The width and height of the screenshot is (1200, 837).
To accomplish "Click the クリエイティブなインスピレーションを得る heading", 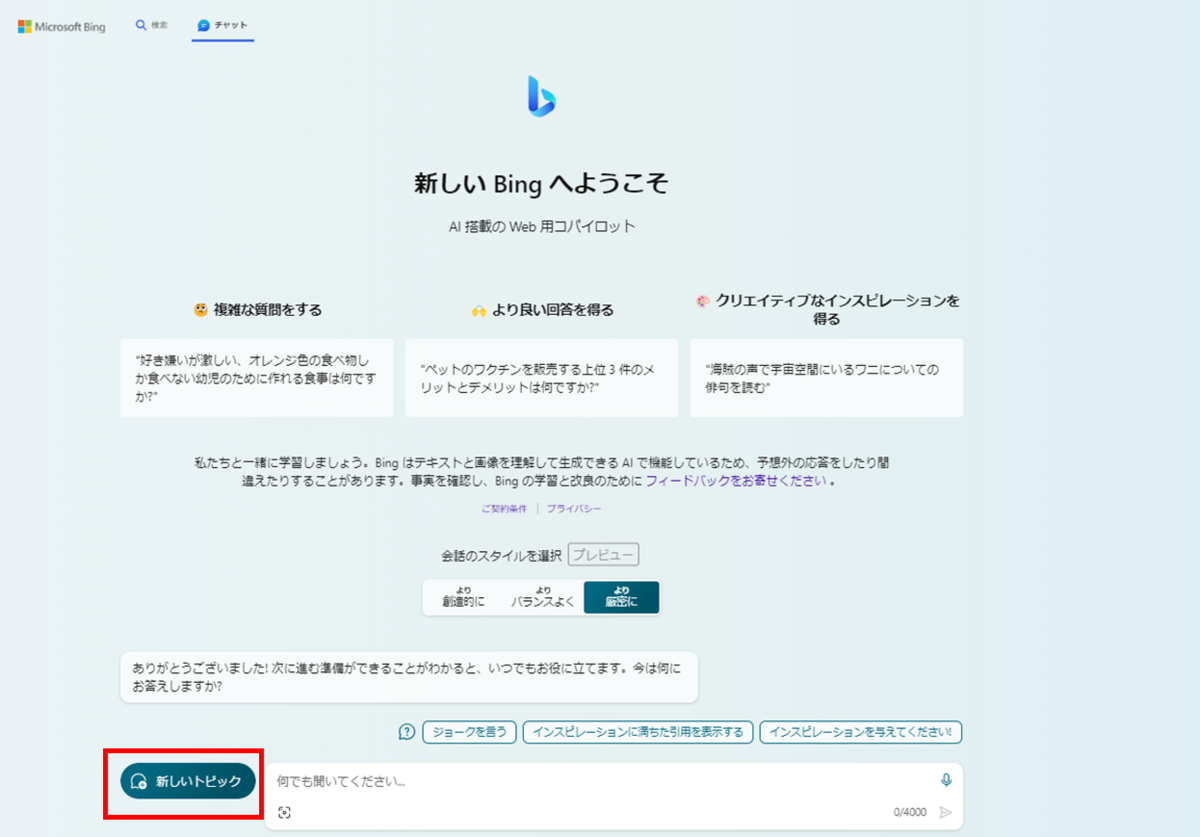I will click(x=827, y=310).
